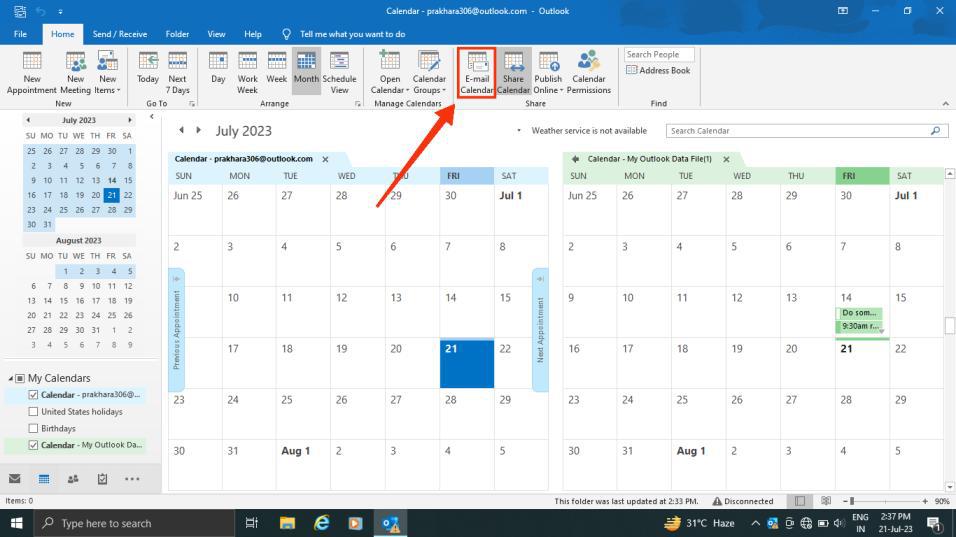956x537 pixels.
Task: Click the Search People field
Action: (659, 54)
